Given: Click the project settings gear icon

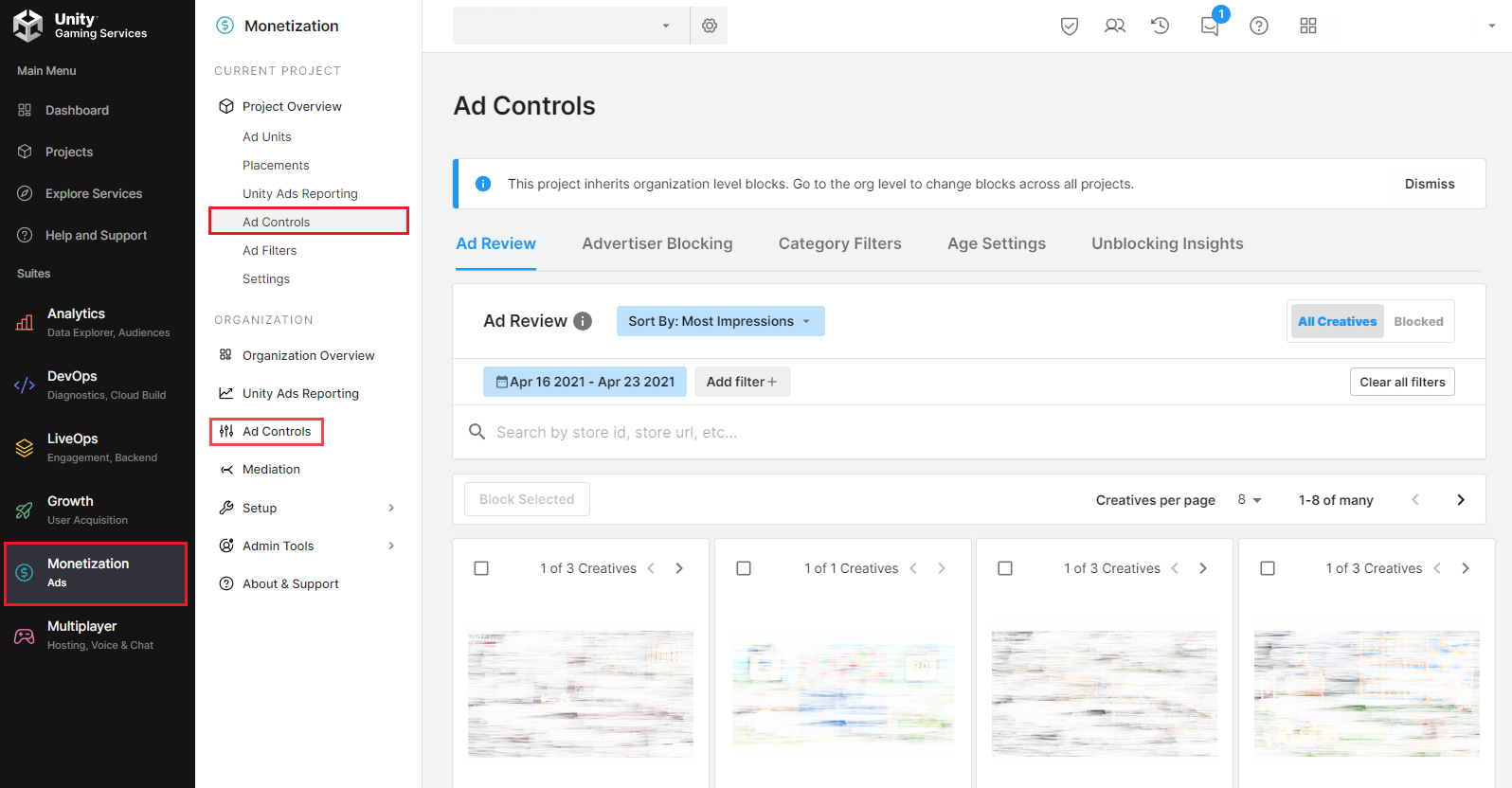Looking at the screenshot, I should 710,27.
